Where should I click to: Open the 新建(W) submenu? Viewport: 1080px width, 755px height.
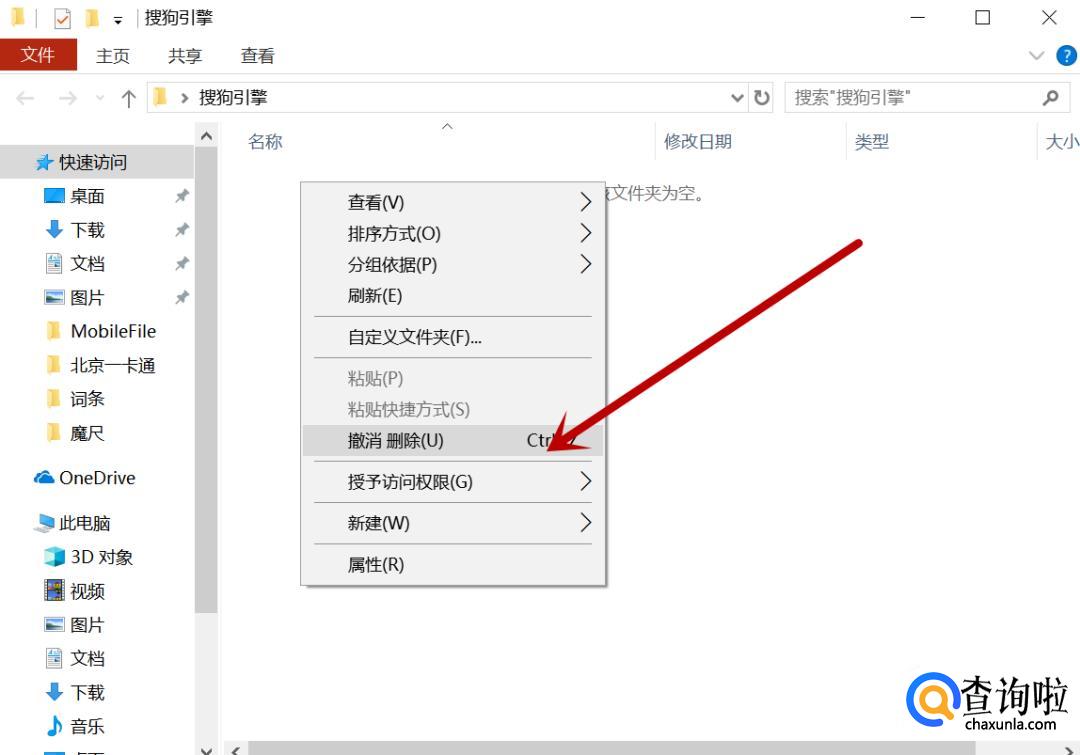tap(453, 524)
